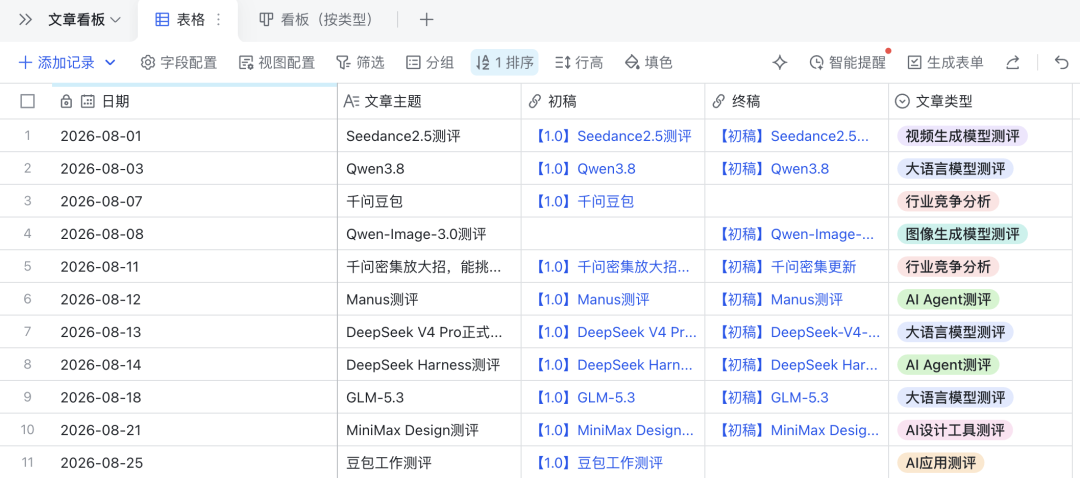The width and height of the screenshot is (1080, 478).
Task: Open 智能提醒 clock reminder
Action: (x=847, y=63)
